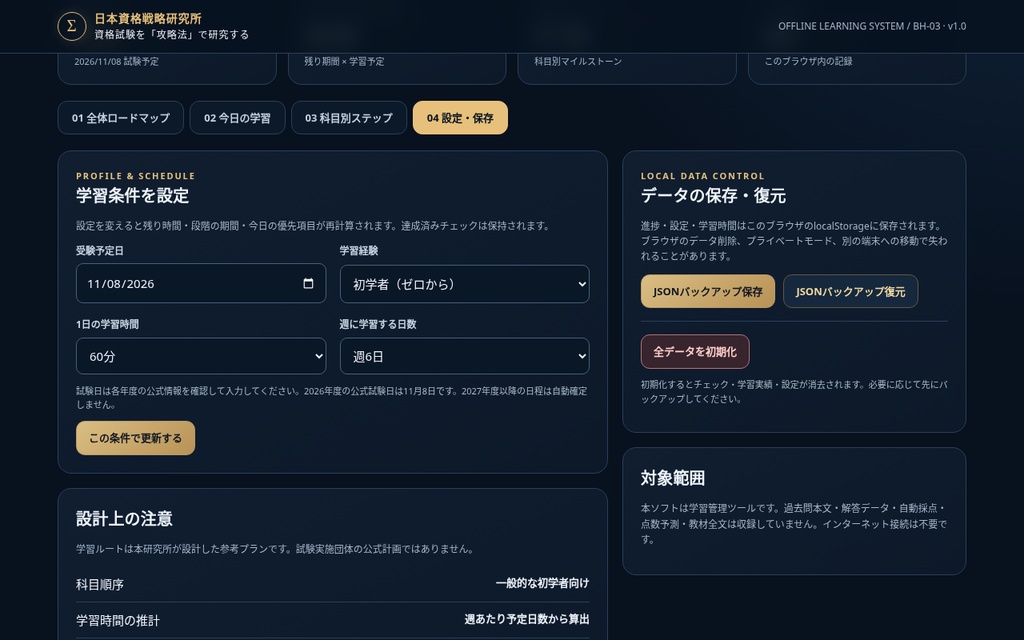Click the 日本資格戦略研究所 site title
The width and height of the screenshot is (1024, 640).
click(x=148, y=19)
